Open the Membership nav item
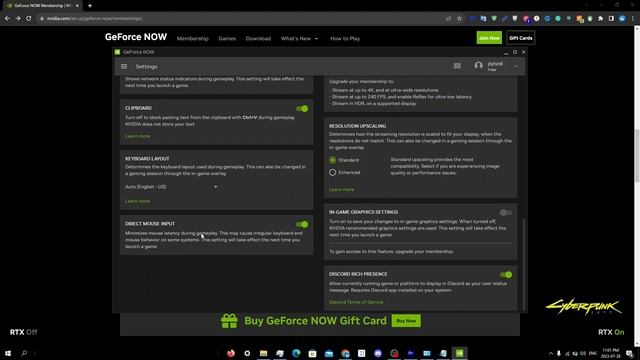 coord(193,38)
